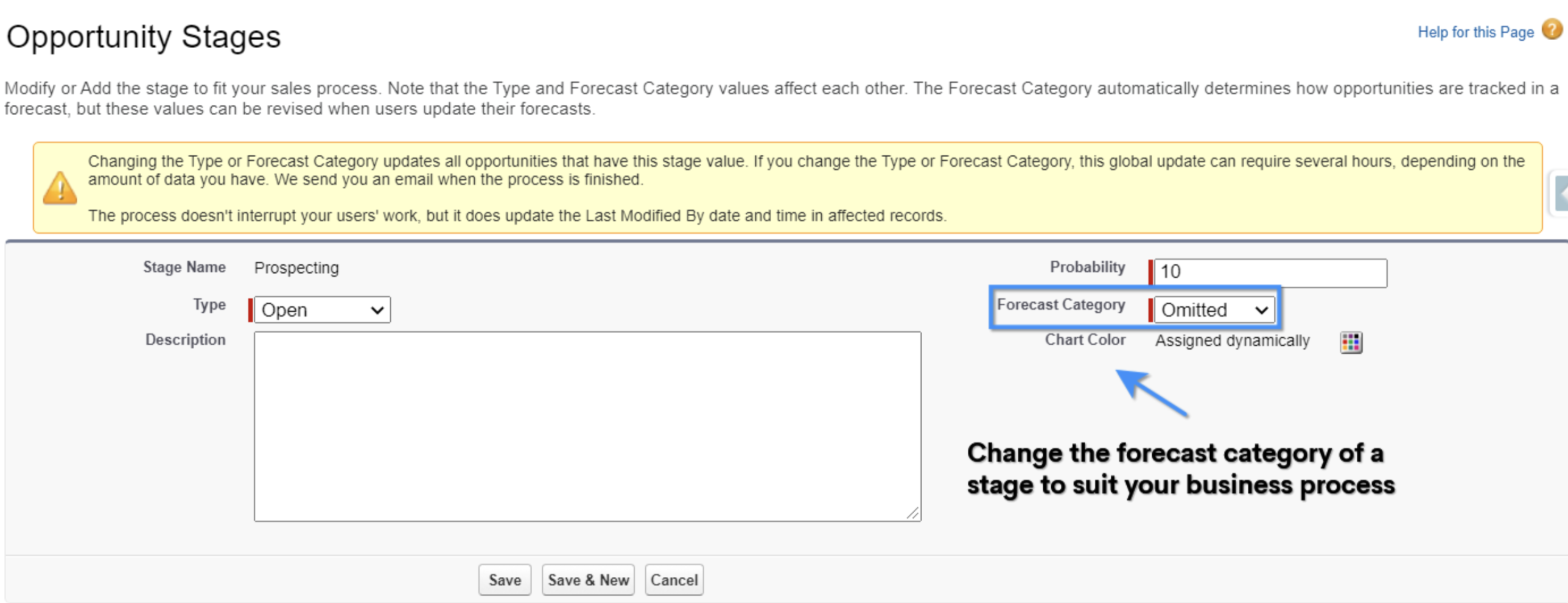
Task: Open the Type dropdown showing Open
Action: pyautogui.click(x=322, y=310)
